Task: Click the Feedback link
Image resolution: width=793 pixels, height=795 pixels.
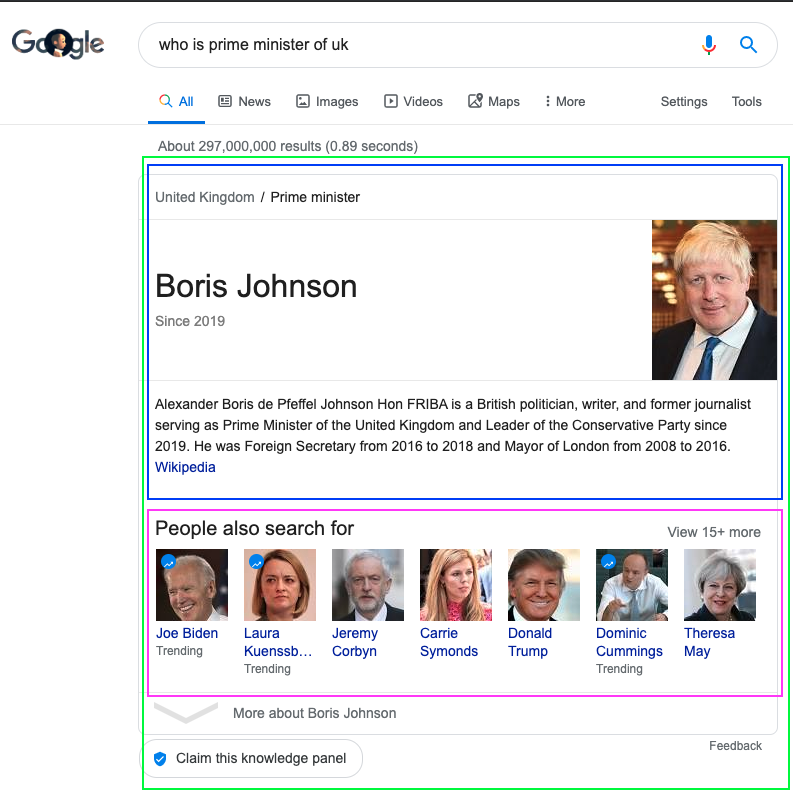Action: [735, 746]
